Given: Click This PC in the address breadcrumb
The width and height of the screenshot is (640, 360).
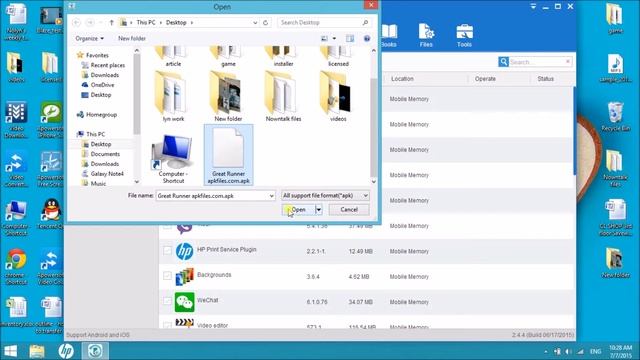Looking at the screenshot, I should click(146, 22).
